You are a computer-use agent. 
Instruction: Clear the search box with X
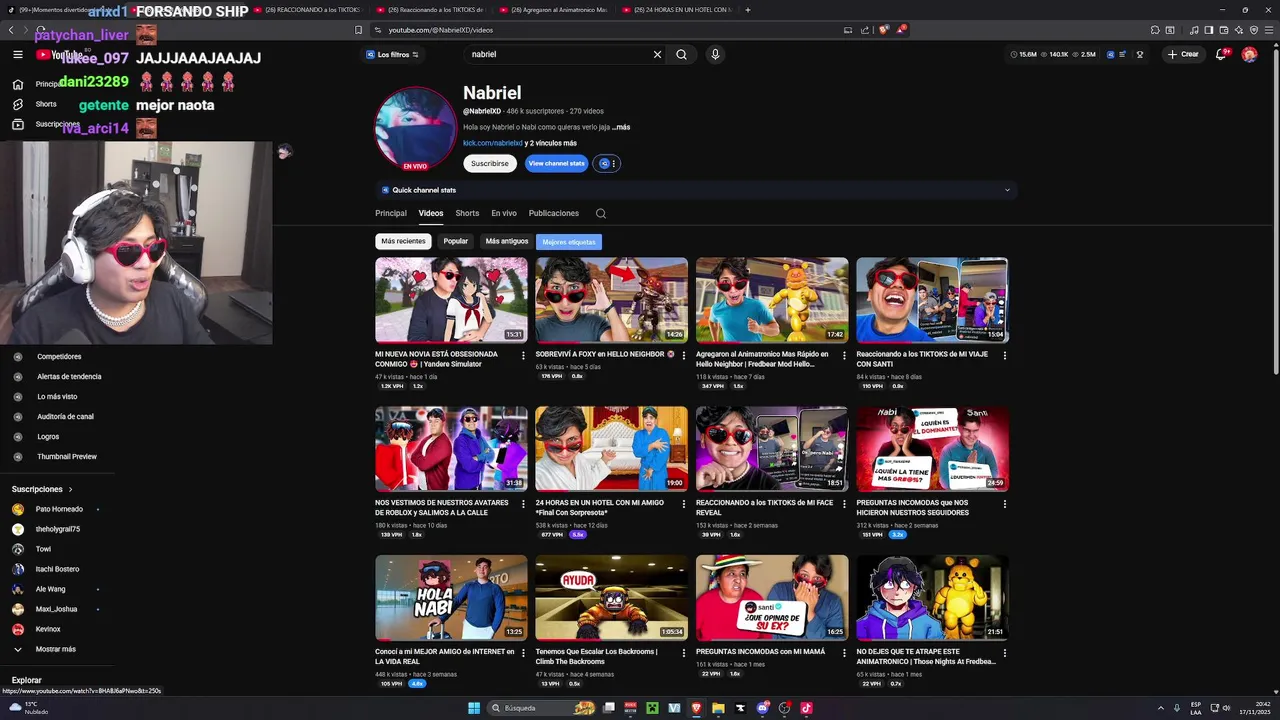tap(657, 54)
